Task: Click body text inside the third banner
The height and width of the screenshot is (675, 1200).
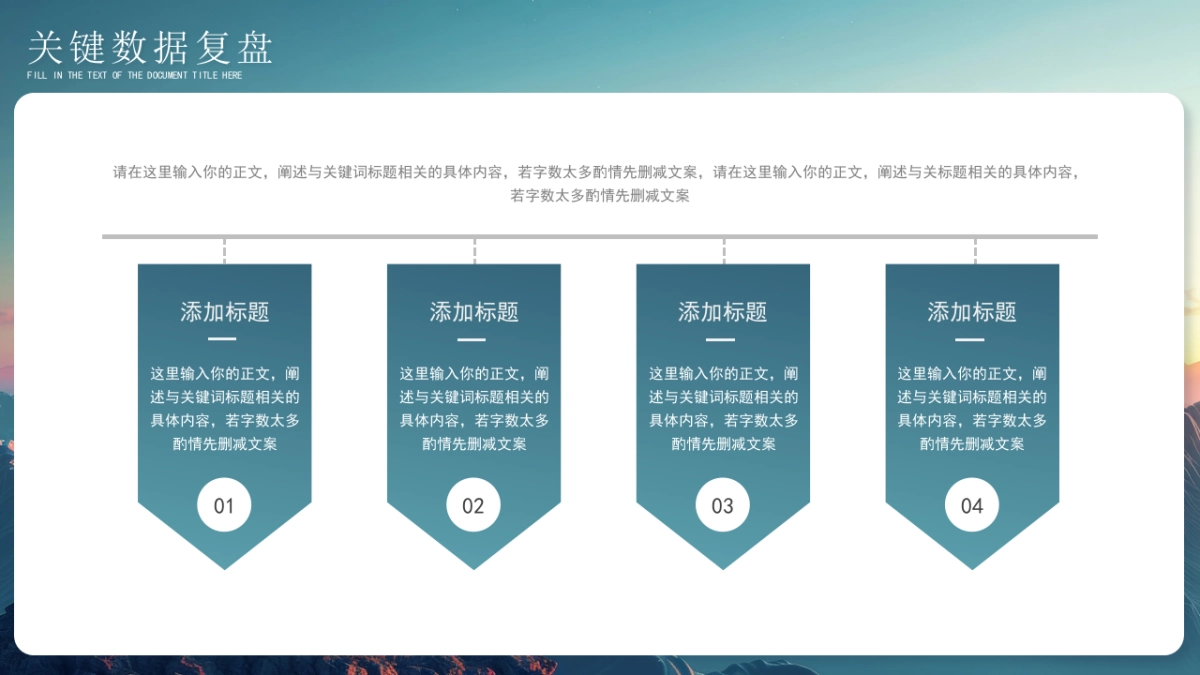Action: click(722, 408)
